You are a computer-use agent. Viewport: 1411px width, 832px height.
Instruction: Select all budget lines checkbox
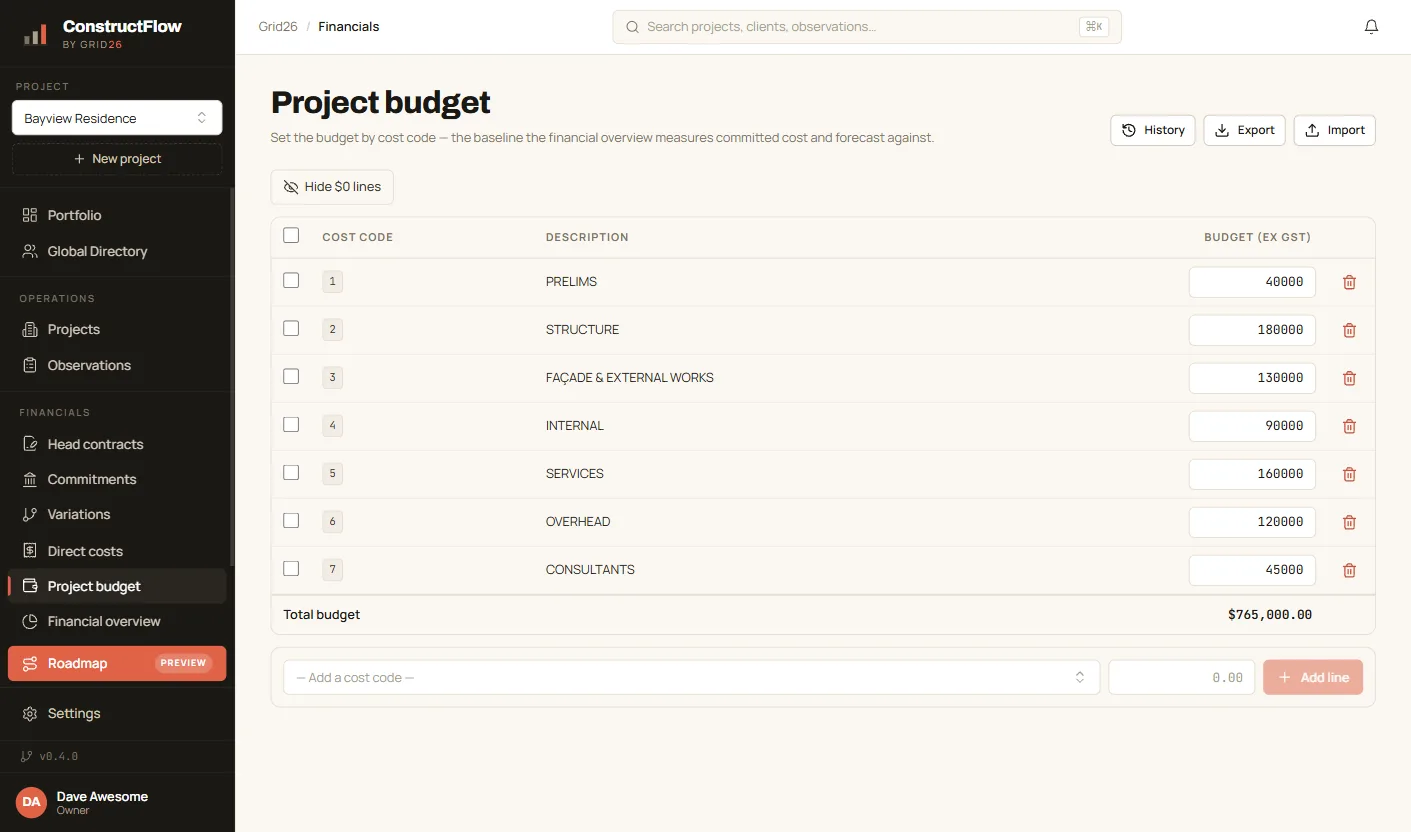click(x=291, y=236)
